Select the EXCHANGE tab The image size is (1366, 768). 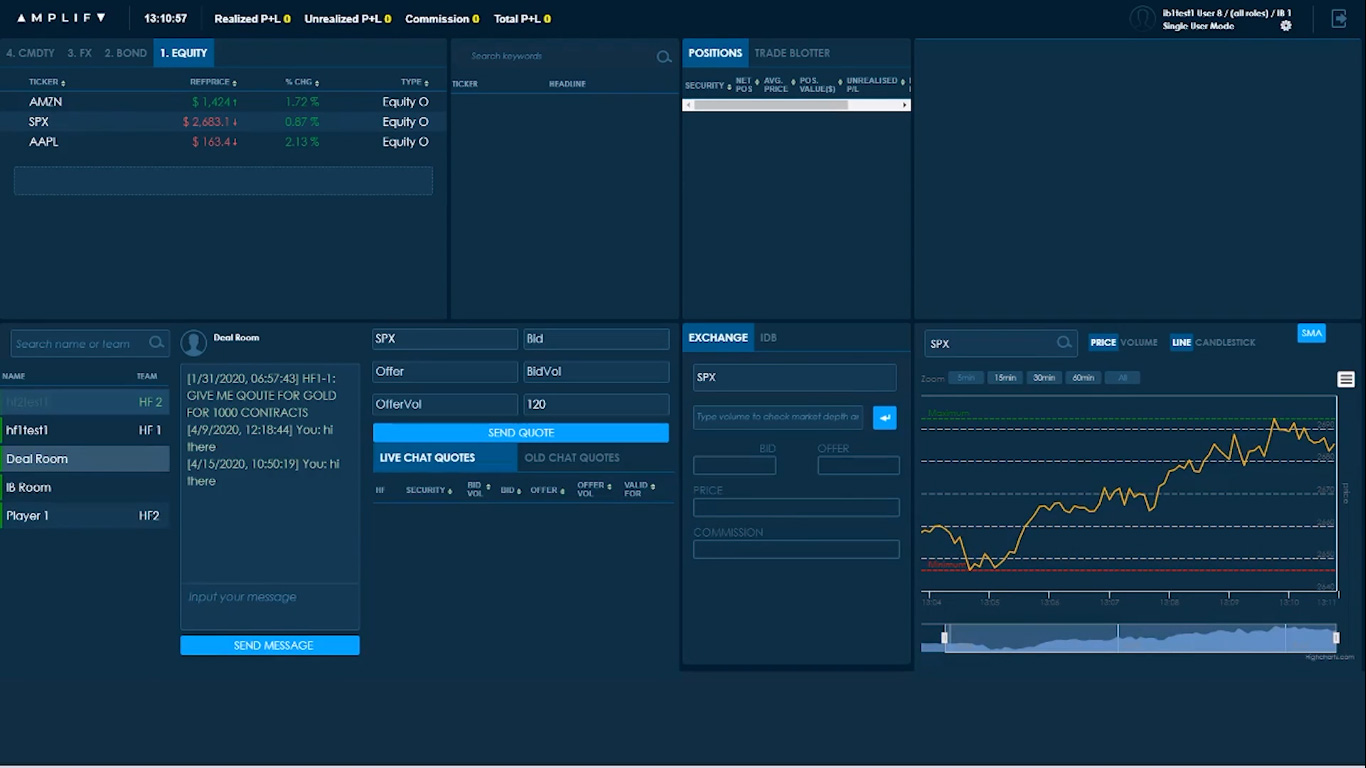click(x=718, y=338)
